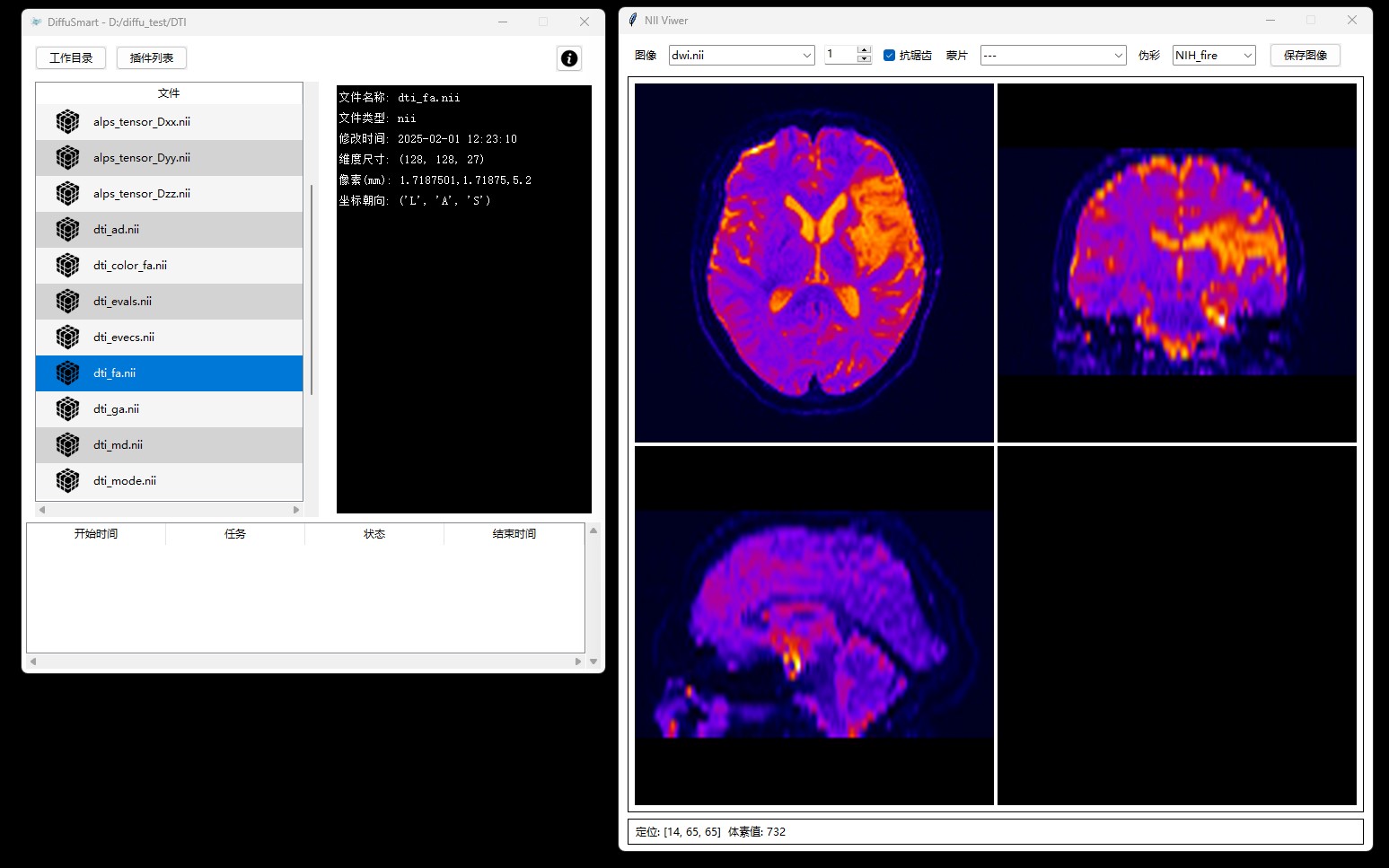Select file alps_tensor_Dxx.nii
Viewport: 1389px width, 868px height.
pos(169,122)
